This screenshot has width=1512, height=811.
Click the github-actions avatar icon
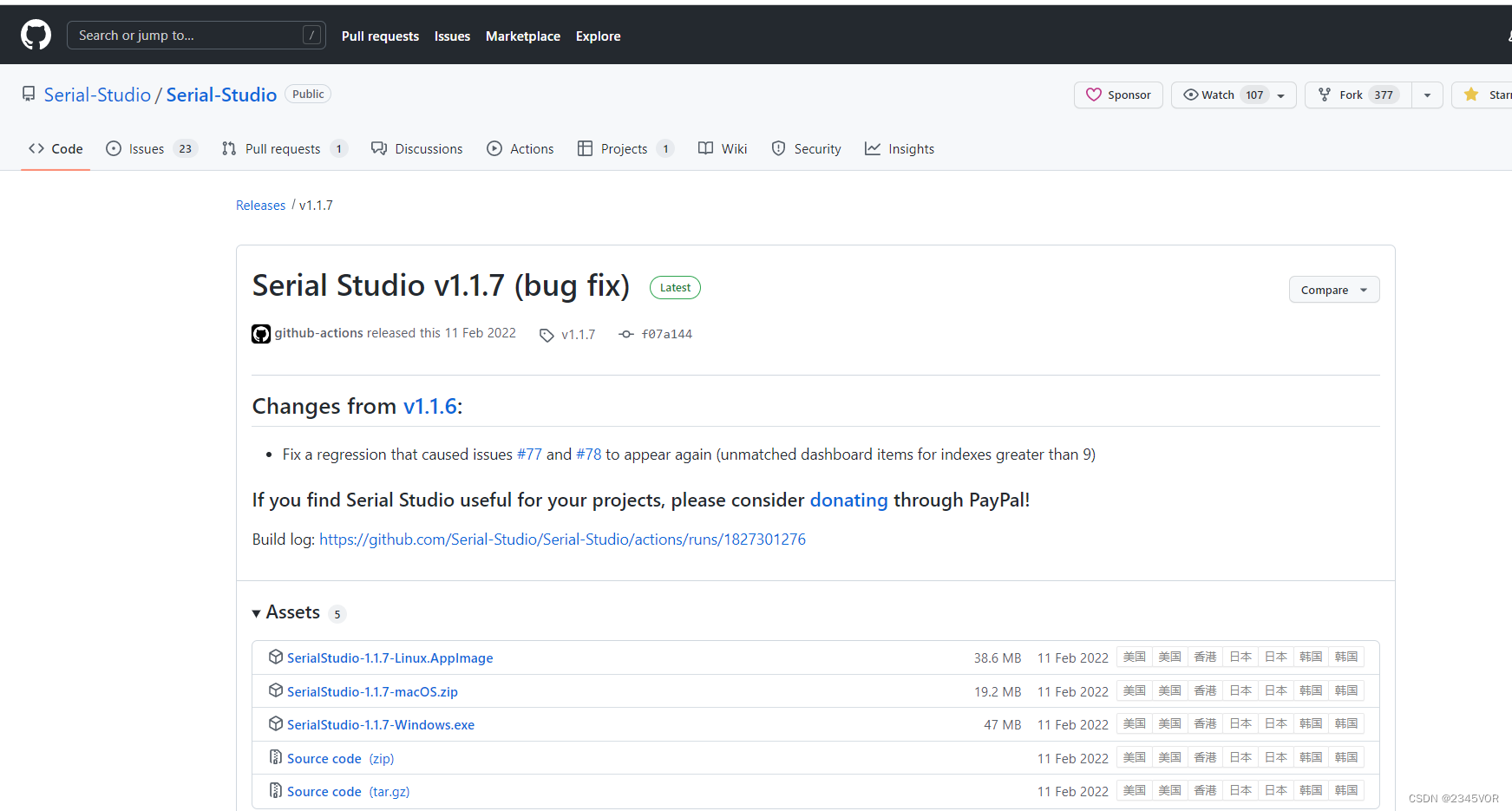click(x=261, y=334)
